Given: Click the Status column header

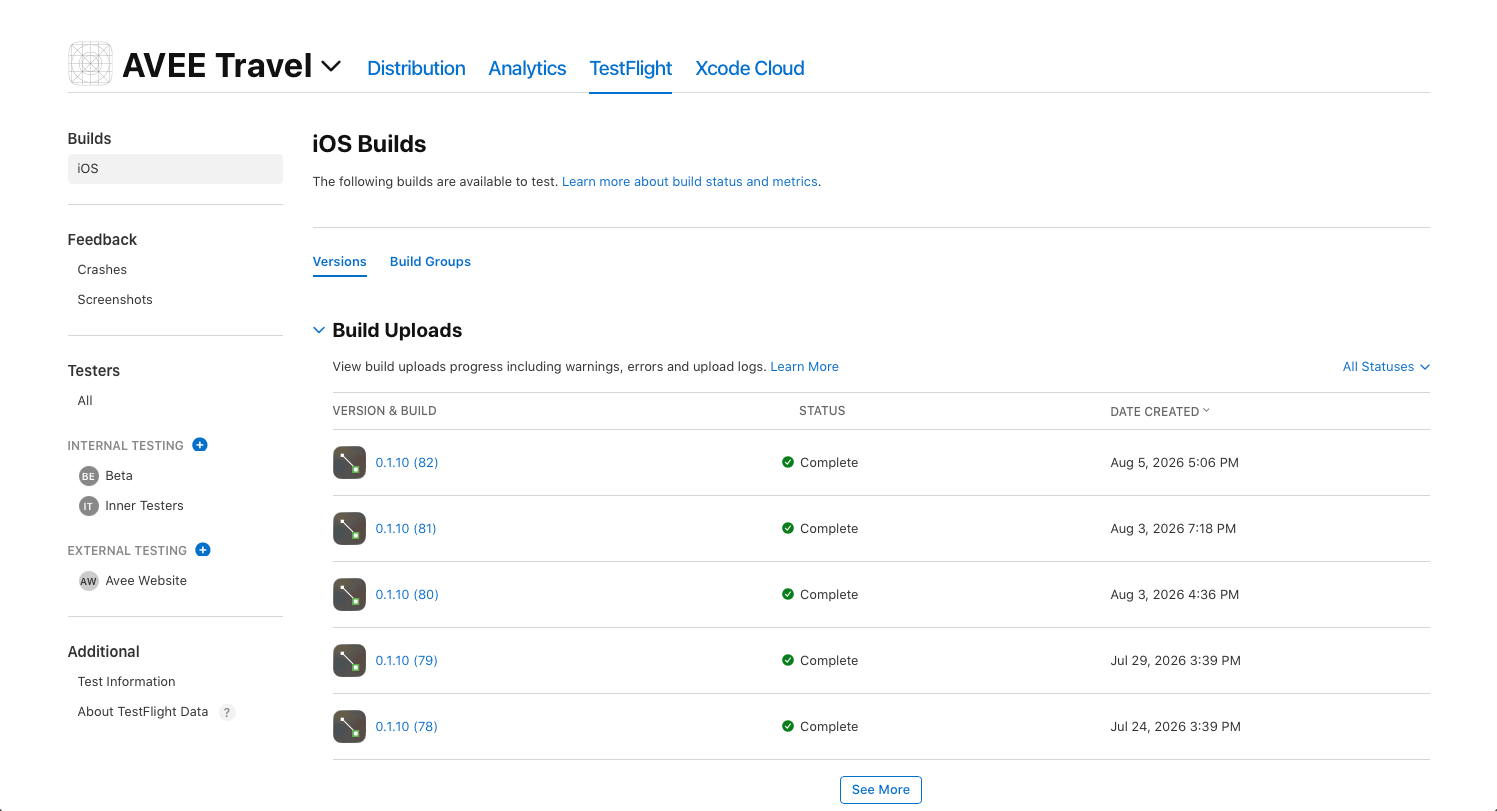Looking at the screenshot, I should coord(822,411).
